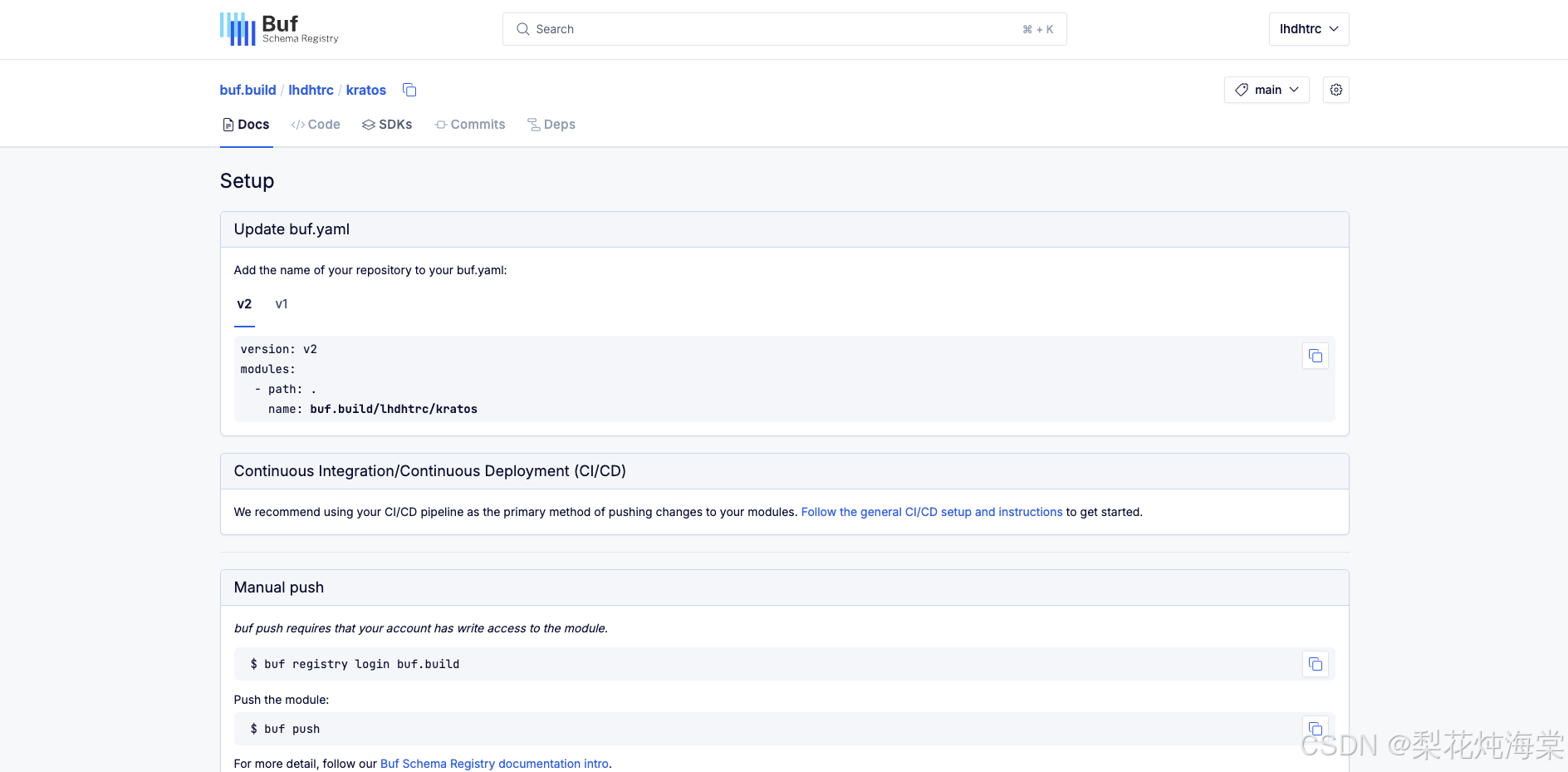Open the general CI/CD setup instructions link
Image resolution: width=1568 pixels, height=772 pixels.
point(932,512)
